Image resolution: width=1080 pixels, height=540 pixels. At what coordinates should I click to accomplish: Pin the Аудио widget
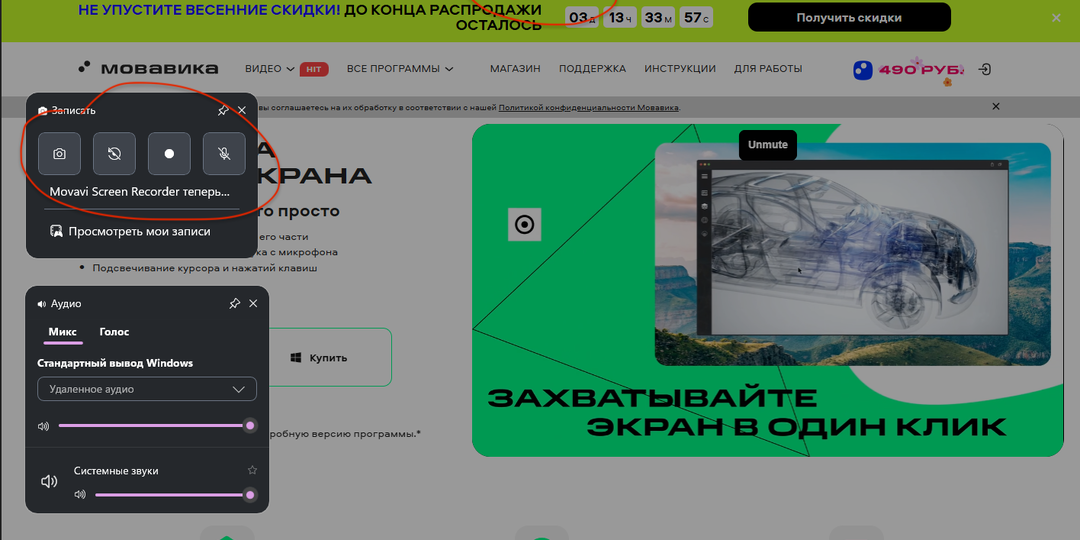tap(234, 304)
